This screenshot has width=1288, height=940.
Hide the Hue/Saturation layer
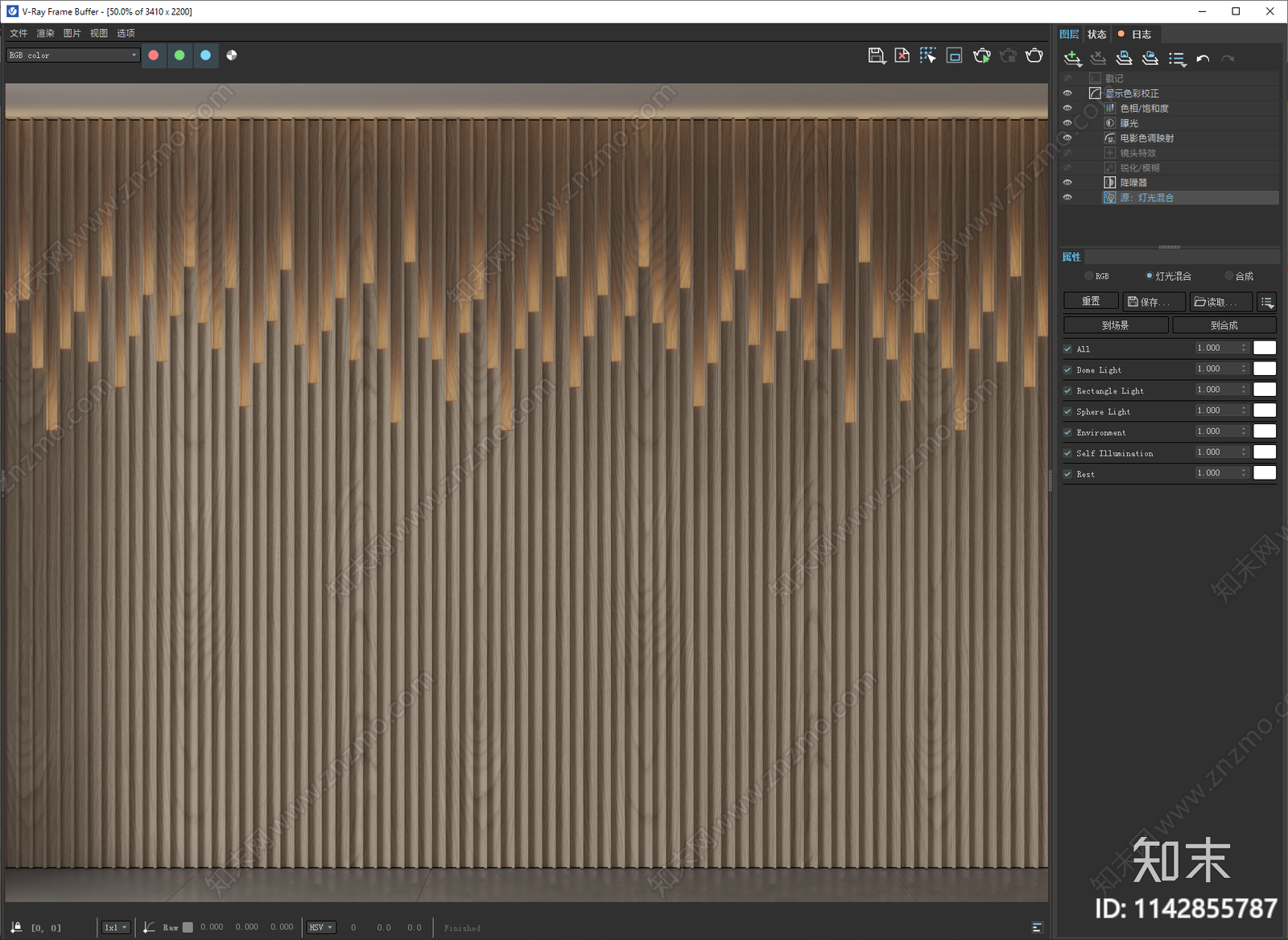1067,108
